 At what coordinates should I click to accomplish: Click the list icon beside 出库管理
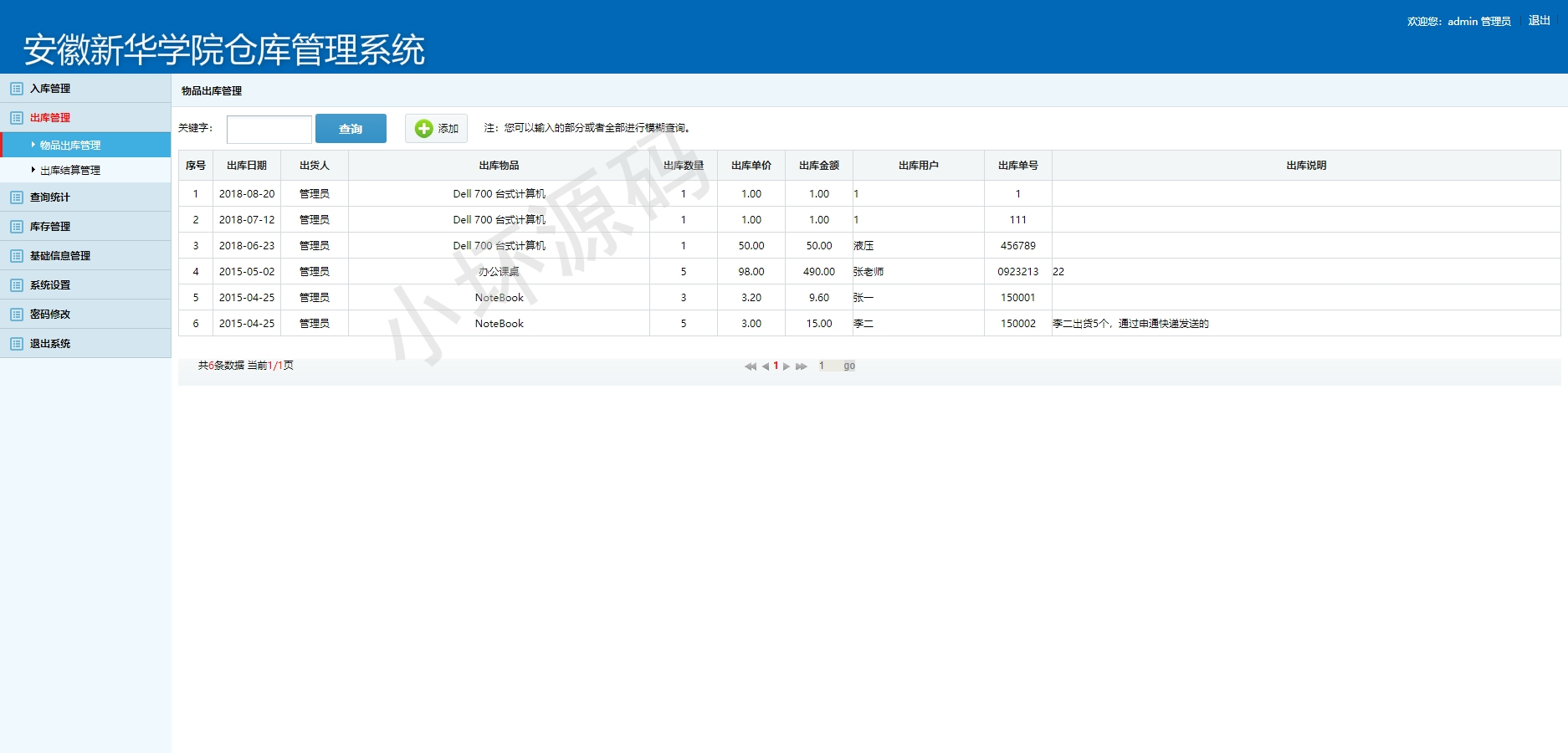[17, 118]
